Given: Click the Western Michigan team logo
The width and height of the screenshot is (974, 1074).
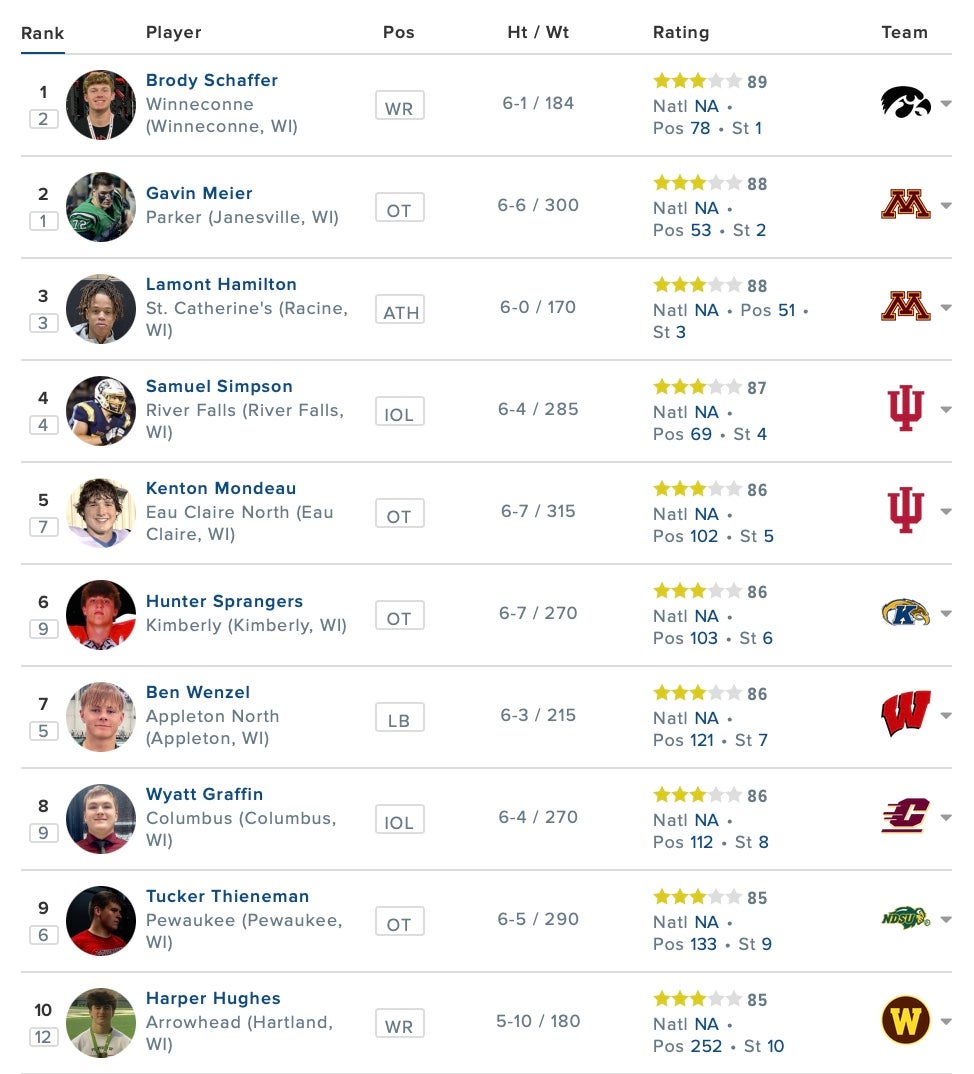Looking at the screenshot, I should [905, 1021].
